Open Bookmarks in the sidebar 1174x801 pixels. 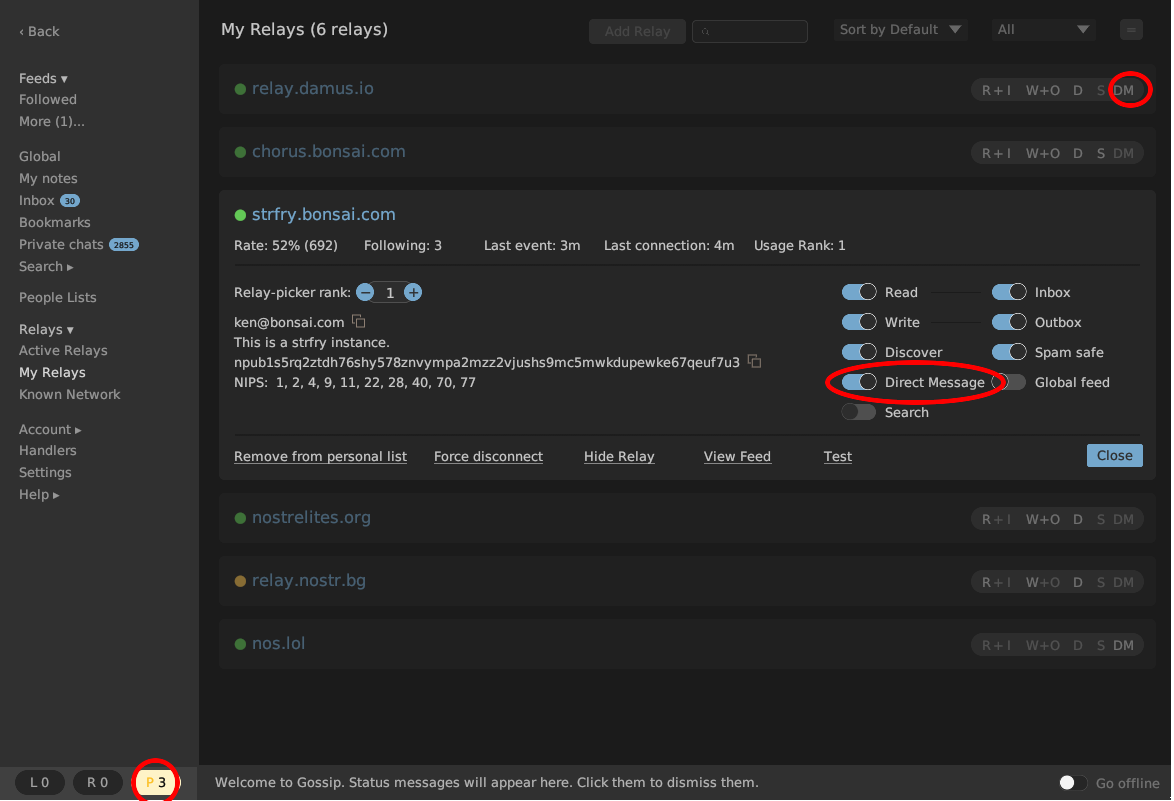pyautogui.click(x=55, y=222)
